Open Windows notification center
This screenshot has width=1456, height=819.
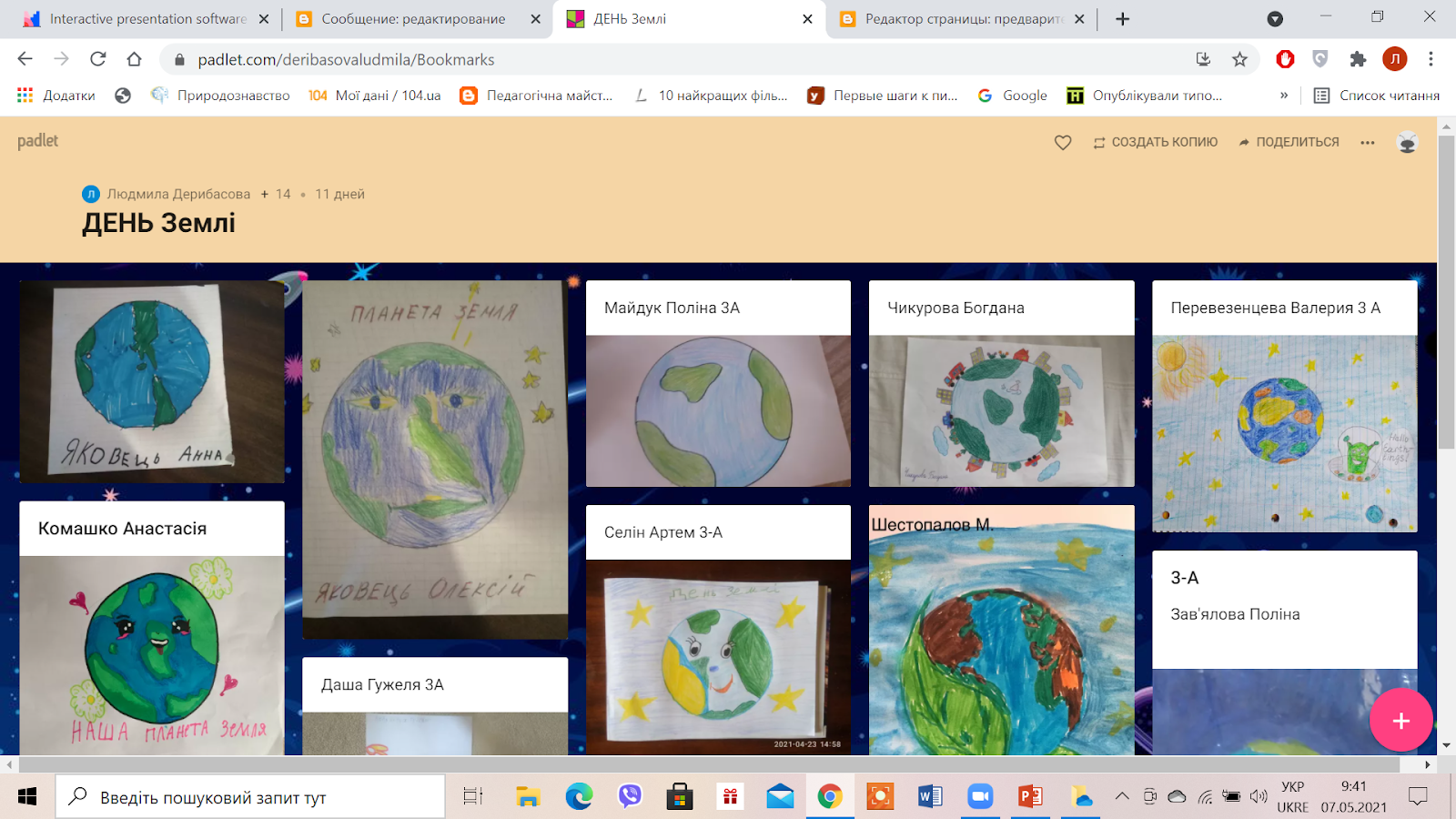(x=1418, y=797)
